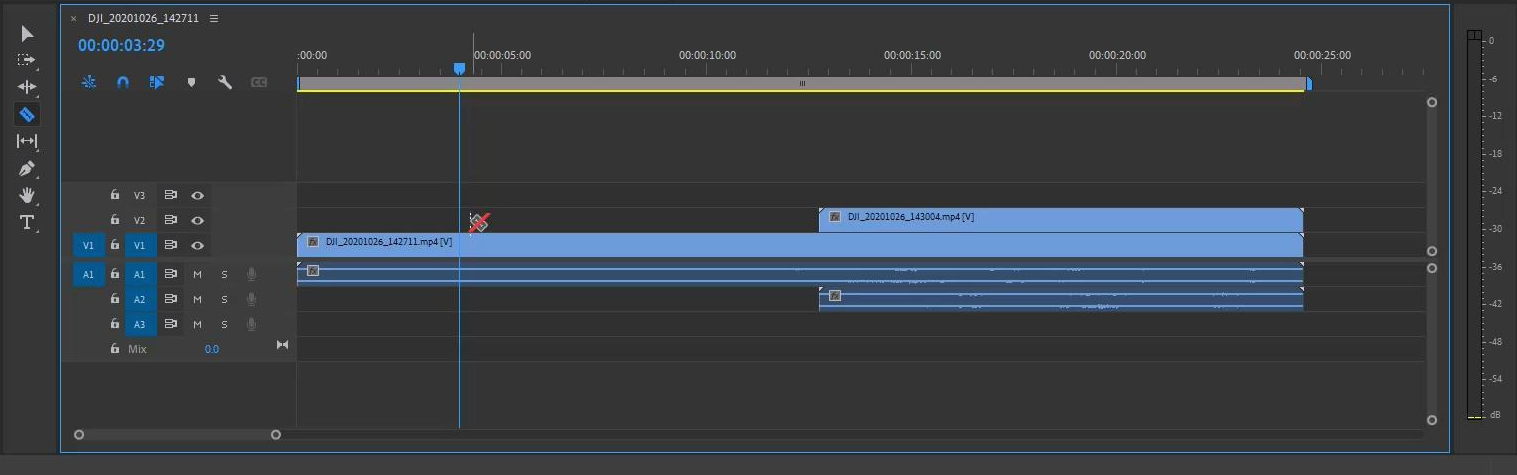This screenshot has height=475, width=1517.
Task: Toggle sync lock for track V1
Action: 170,245
